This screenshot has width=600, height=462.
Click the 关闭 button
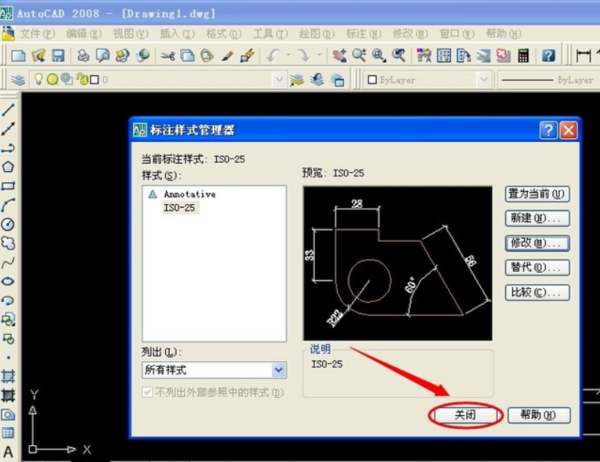pos(465,415)
